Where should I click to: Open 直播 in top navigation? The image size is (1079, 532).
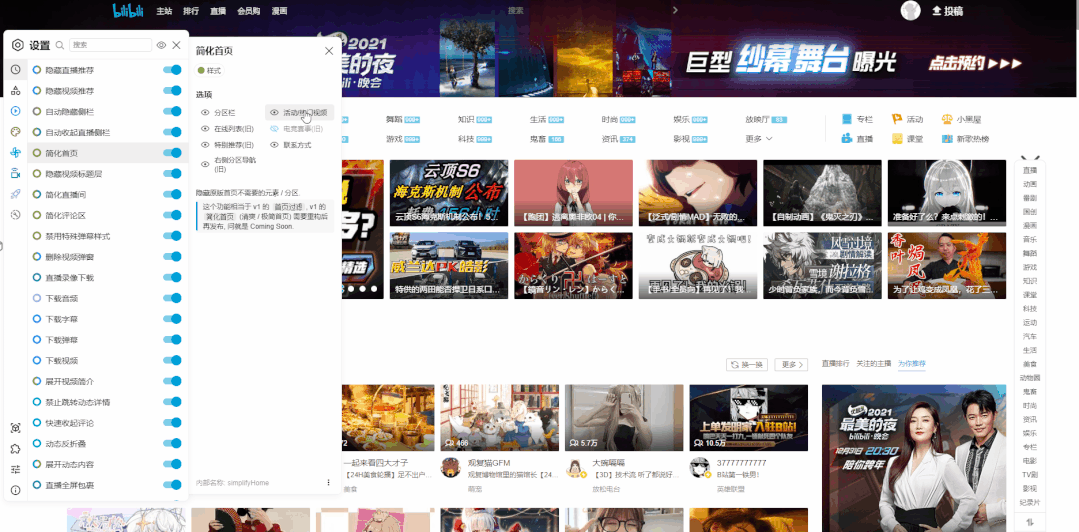coord(217,11)
